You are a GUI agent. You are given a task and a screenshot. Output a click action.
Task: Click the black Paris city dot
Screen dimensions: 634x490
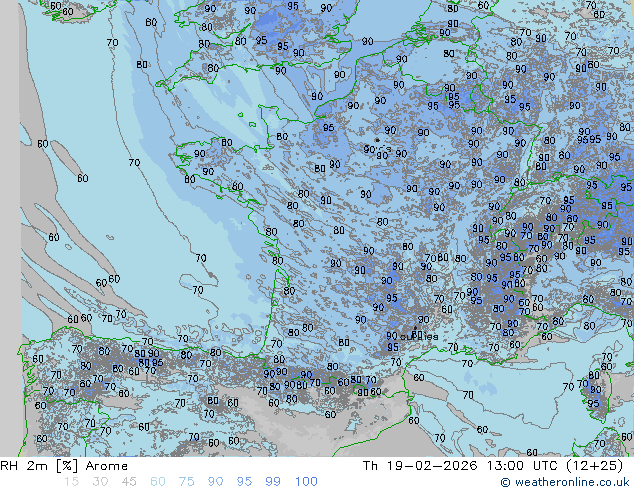377,140
